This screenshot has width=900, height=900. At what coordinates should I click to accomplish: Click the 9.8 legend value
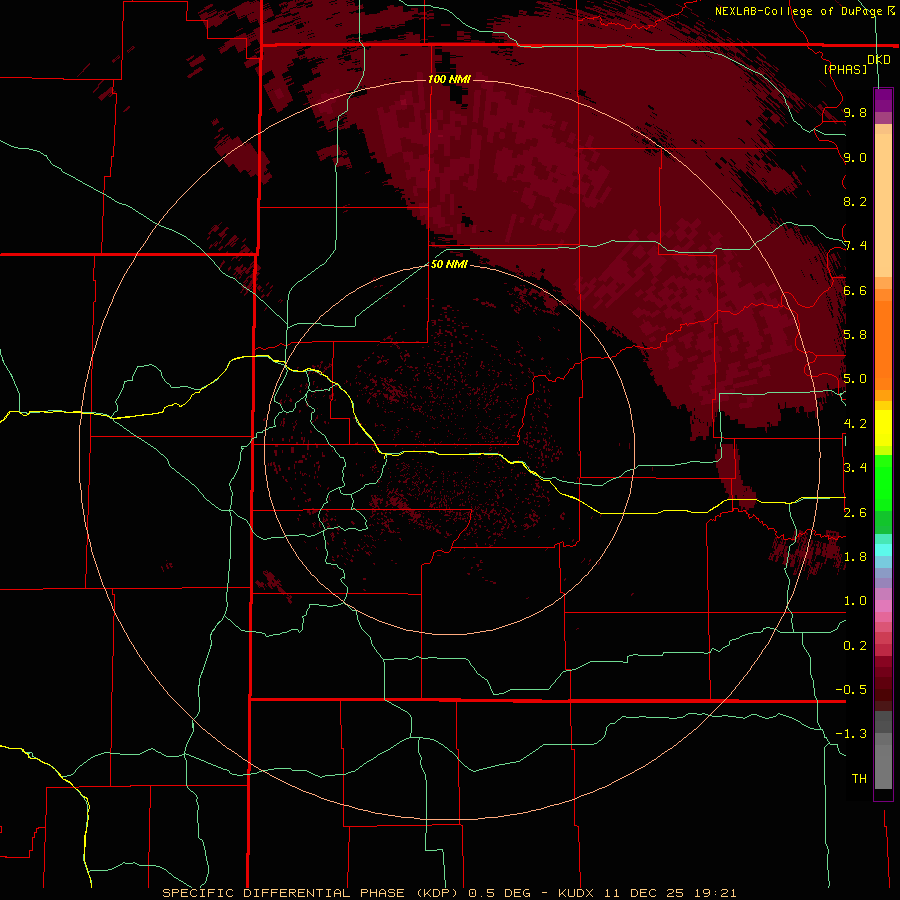point(855,112)
